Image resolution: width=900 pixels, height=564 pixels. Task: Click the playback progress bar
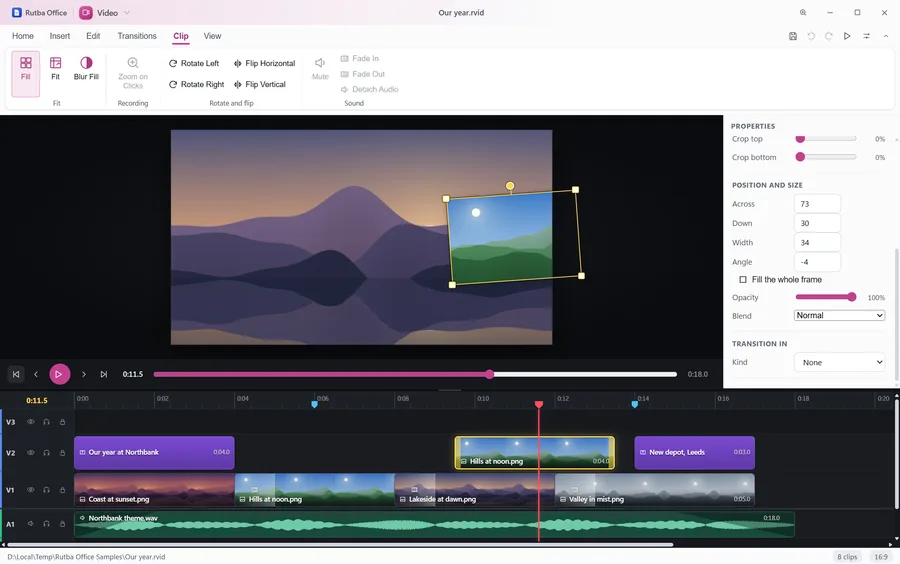[415, 374]
